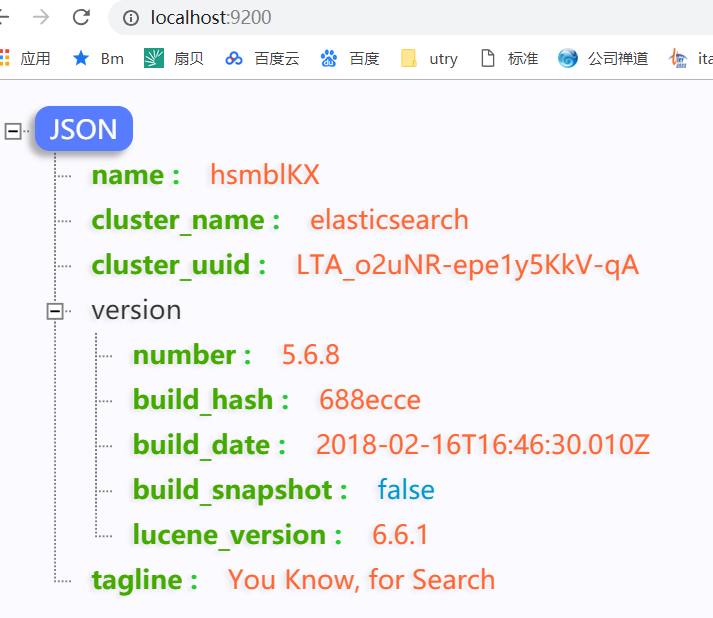Open the utry bookmarks folder
This screenshot has height=618, width=713.
coord(429,59)
